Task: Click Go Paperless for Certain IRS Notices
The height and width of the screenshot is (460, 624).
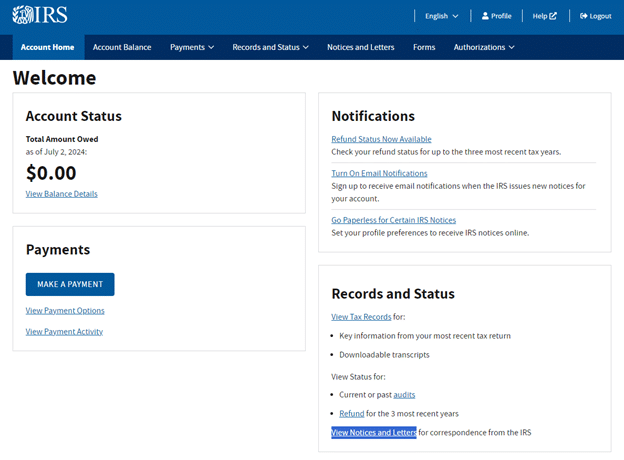Action: (393, 220)
